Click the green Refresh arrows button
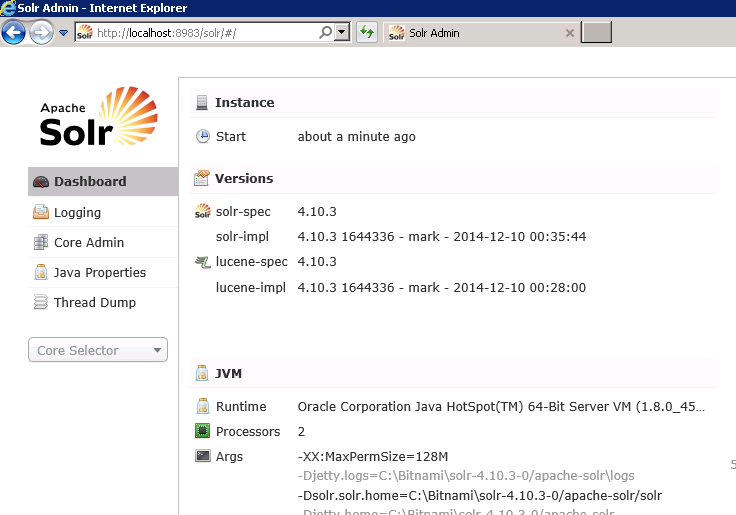736x515 pixels. (x=367, y=32)
